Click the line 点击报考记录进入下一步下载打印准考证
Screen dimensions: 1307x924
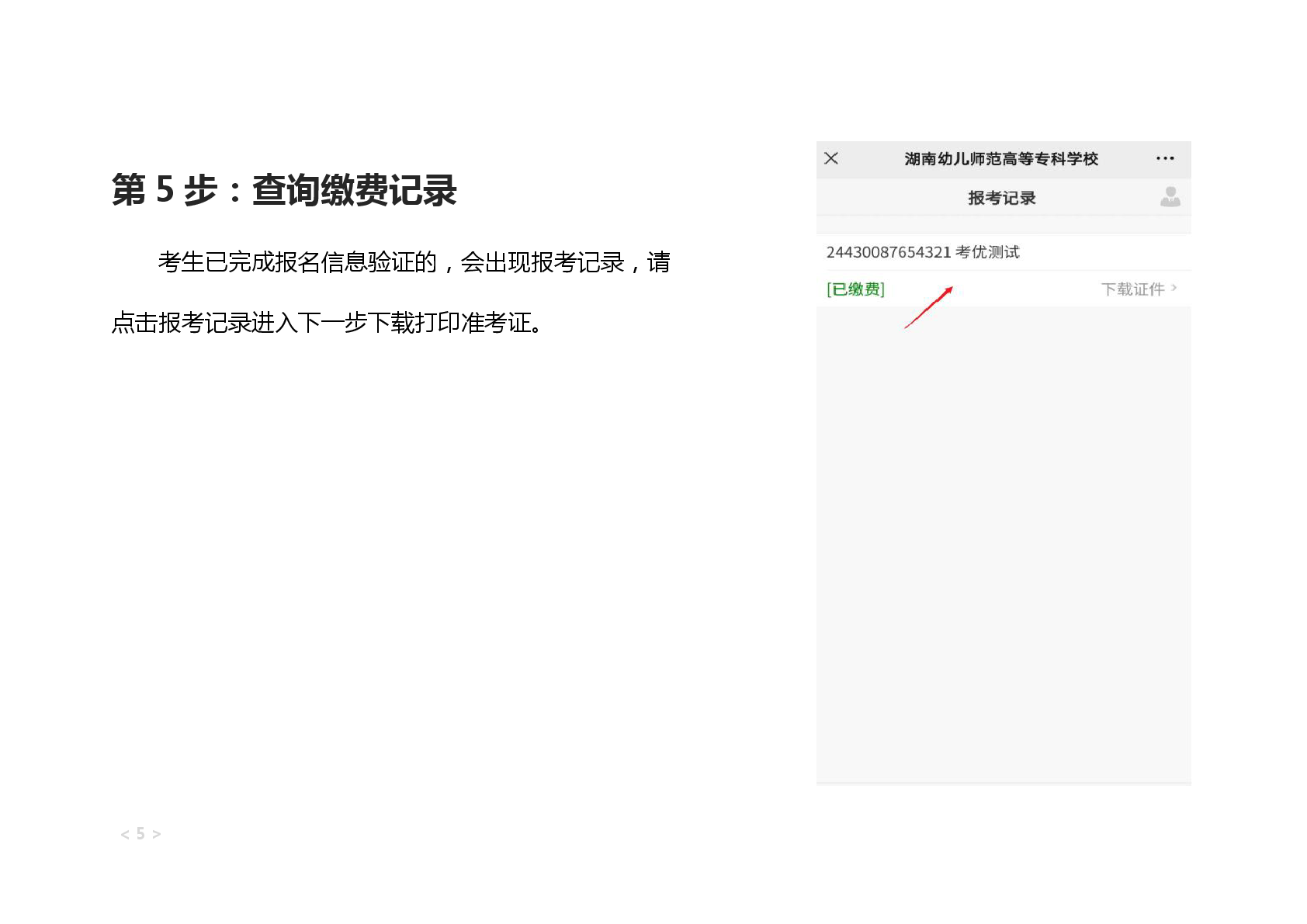point(326,323)
